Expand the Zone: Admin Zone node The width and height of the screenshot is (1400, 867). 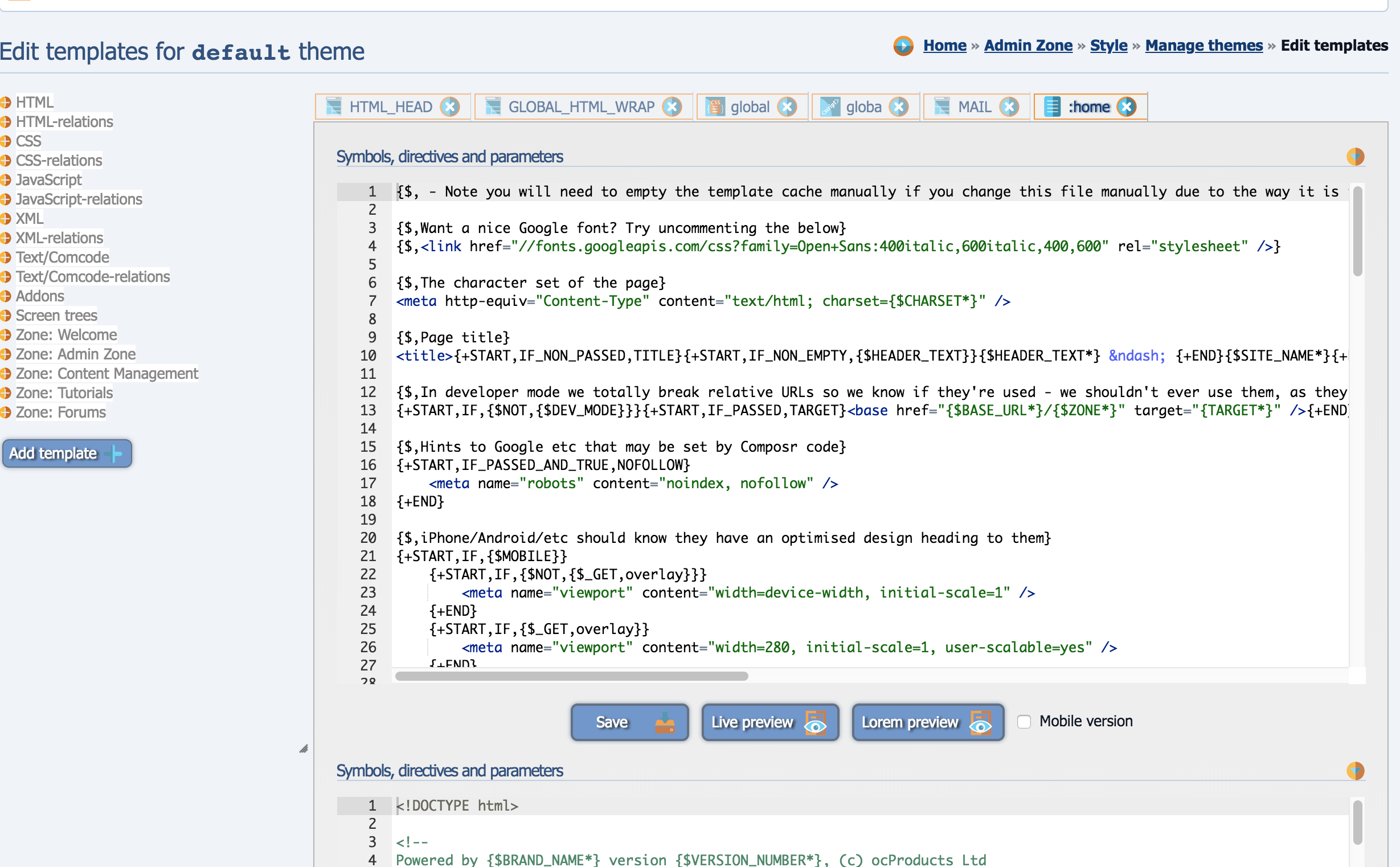[x=6, y=354]
